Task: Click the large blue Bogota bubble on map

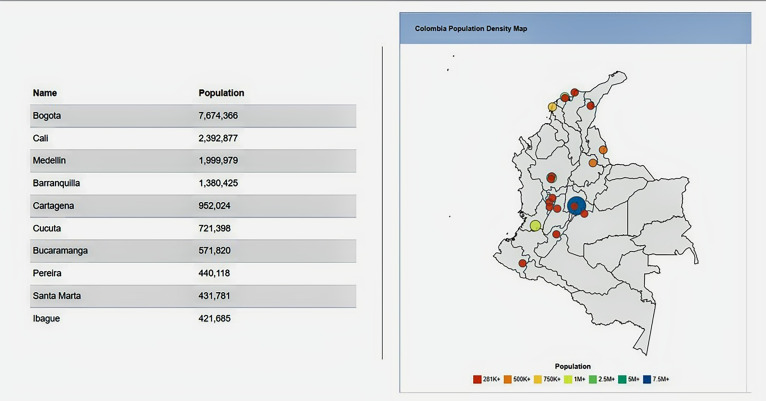Action: [576, 206]
